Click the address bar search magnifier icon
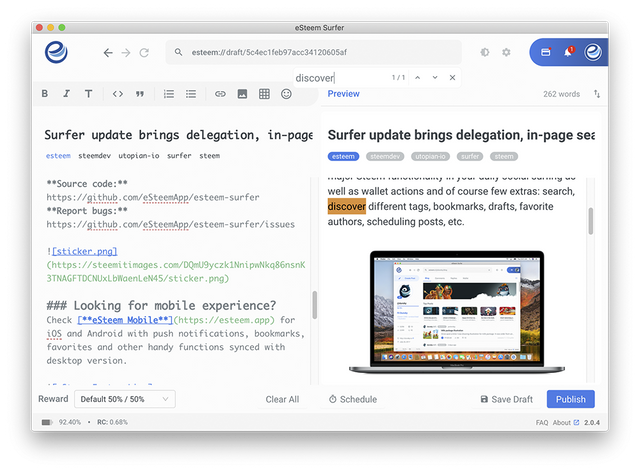 pyautogui.click(x=178, y=52)
